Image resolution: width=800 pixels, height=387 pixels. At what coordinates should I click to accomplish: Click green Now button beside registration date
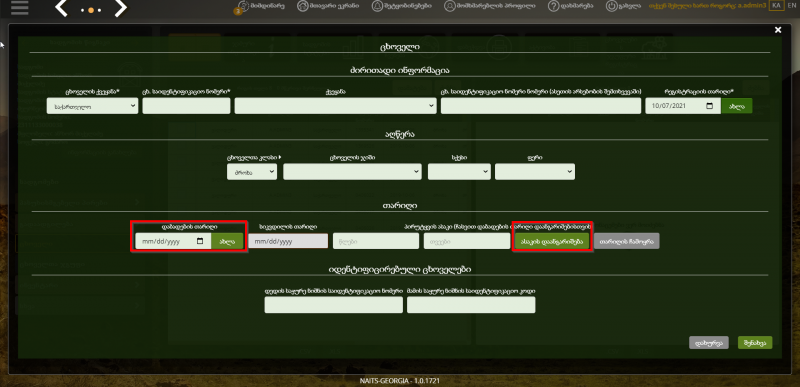[737, 106]
